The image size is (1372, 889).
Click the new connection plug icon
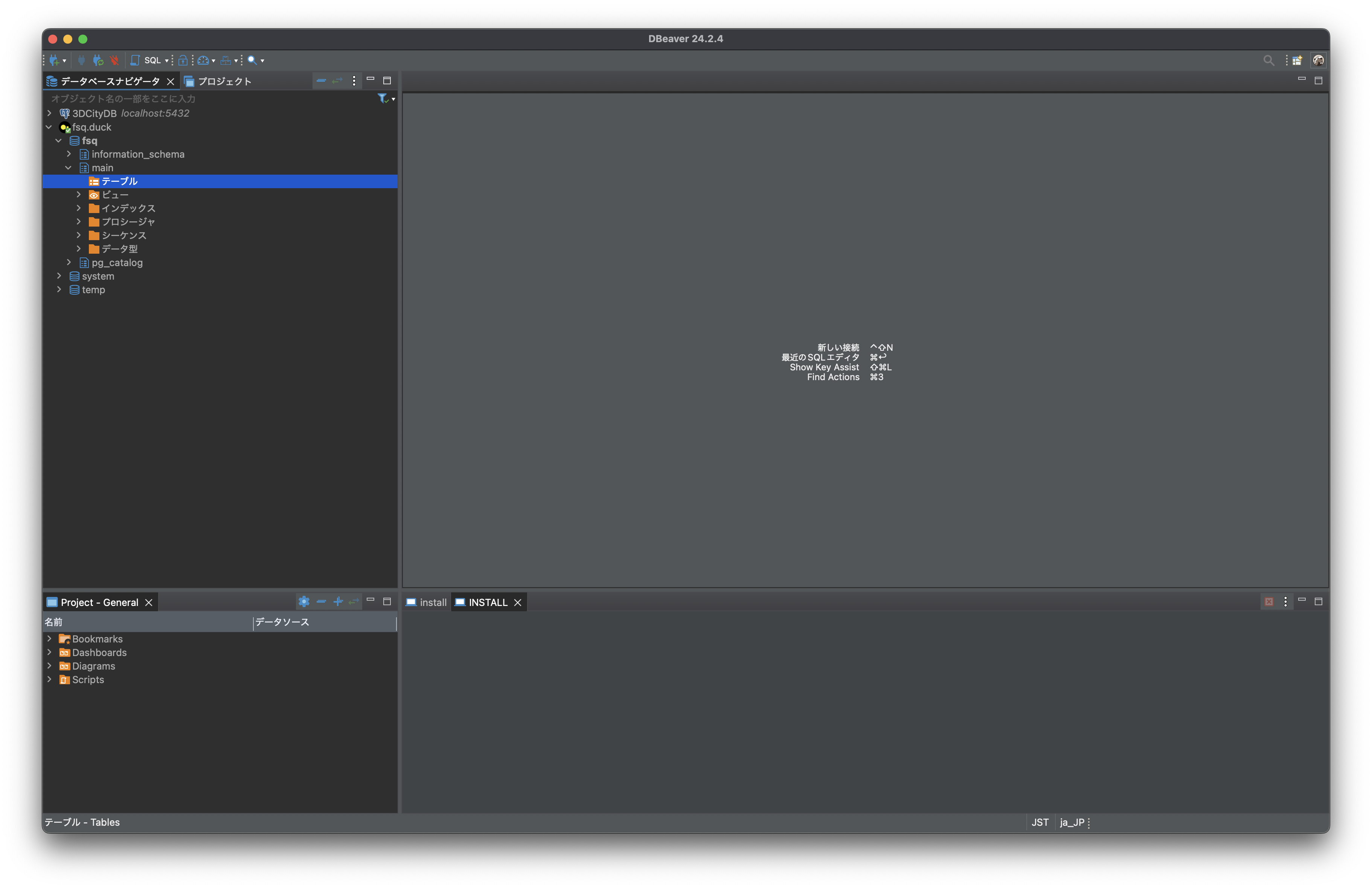[54, 60]
